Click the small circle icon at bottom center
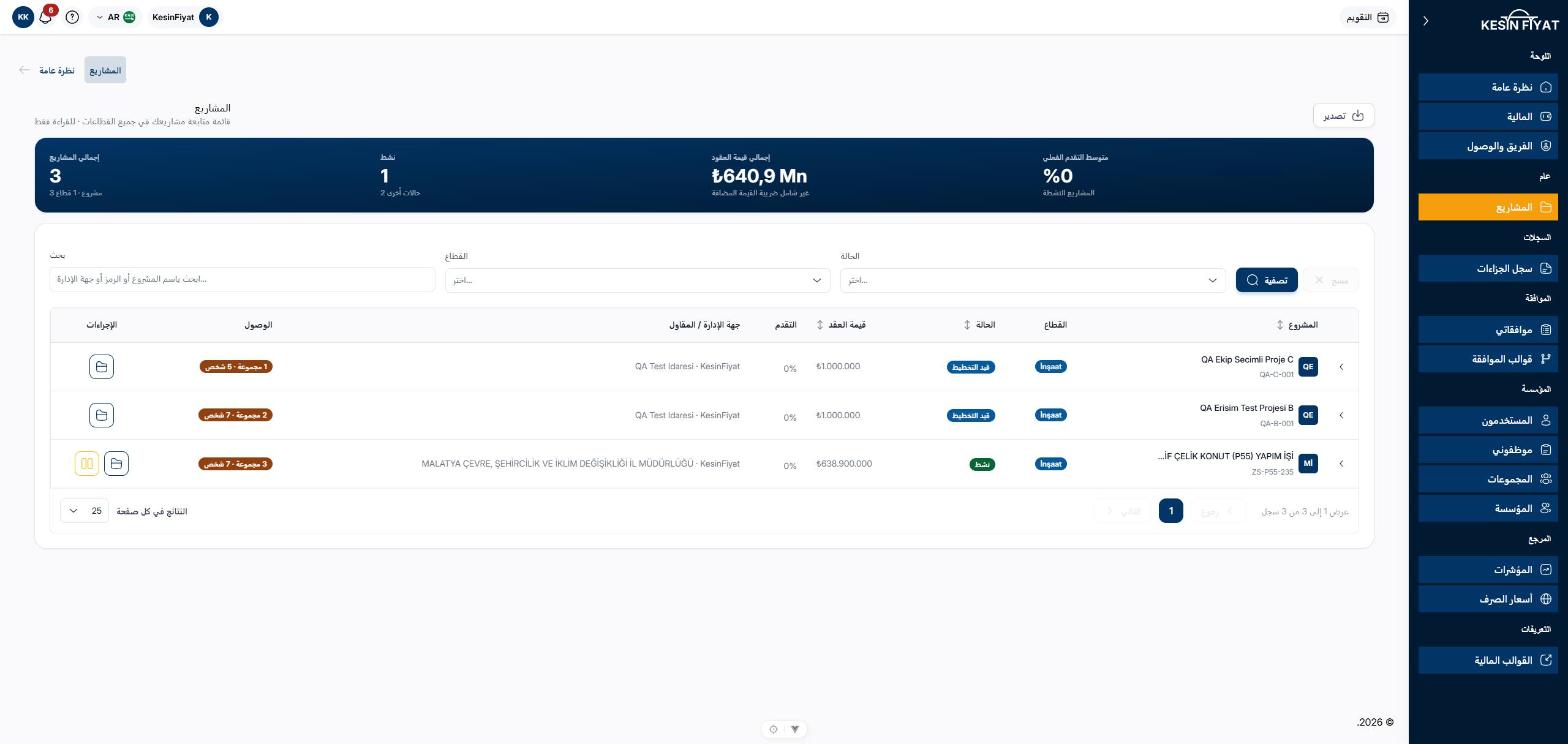The height and width of the screenshot is (744, 1568). coord(773,729)
